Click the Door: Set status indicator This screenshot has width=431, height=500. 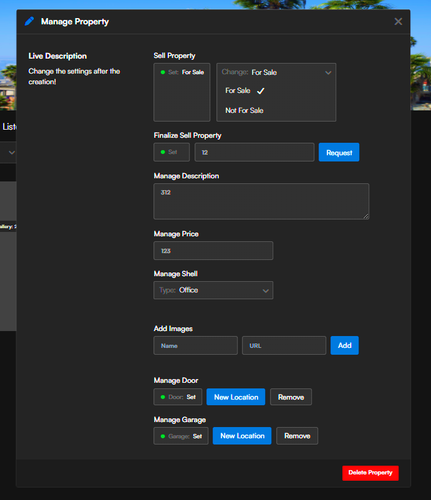[178, 397]
